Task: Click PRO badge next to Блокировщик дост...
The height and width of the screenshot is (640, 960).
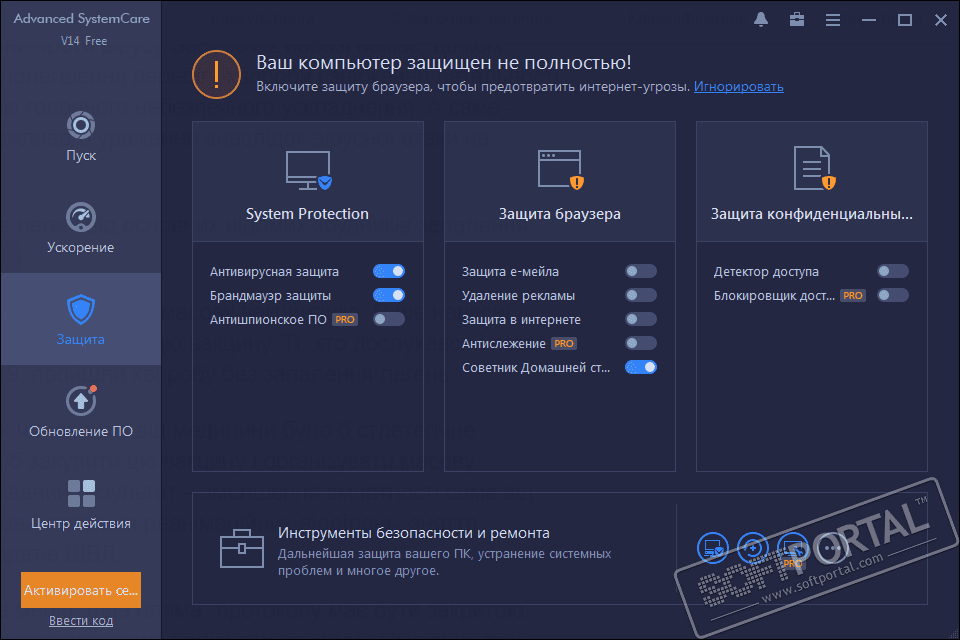Action: 853,295
